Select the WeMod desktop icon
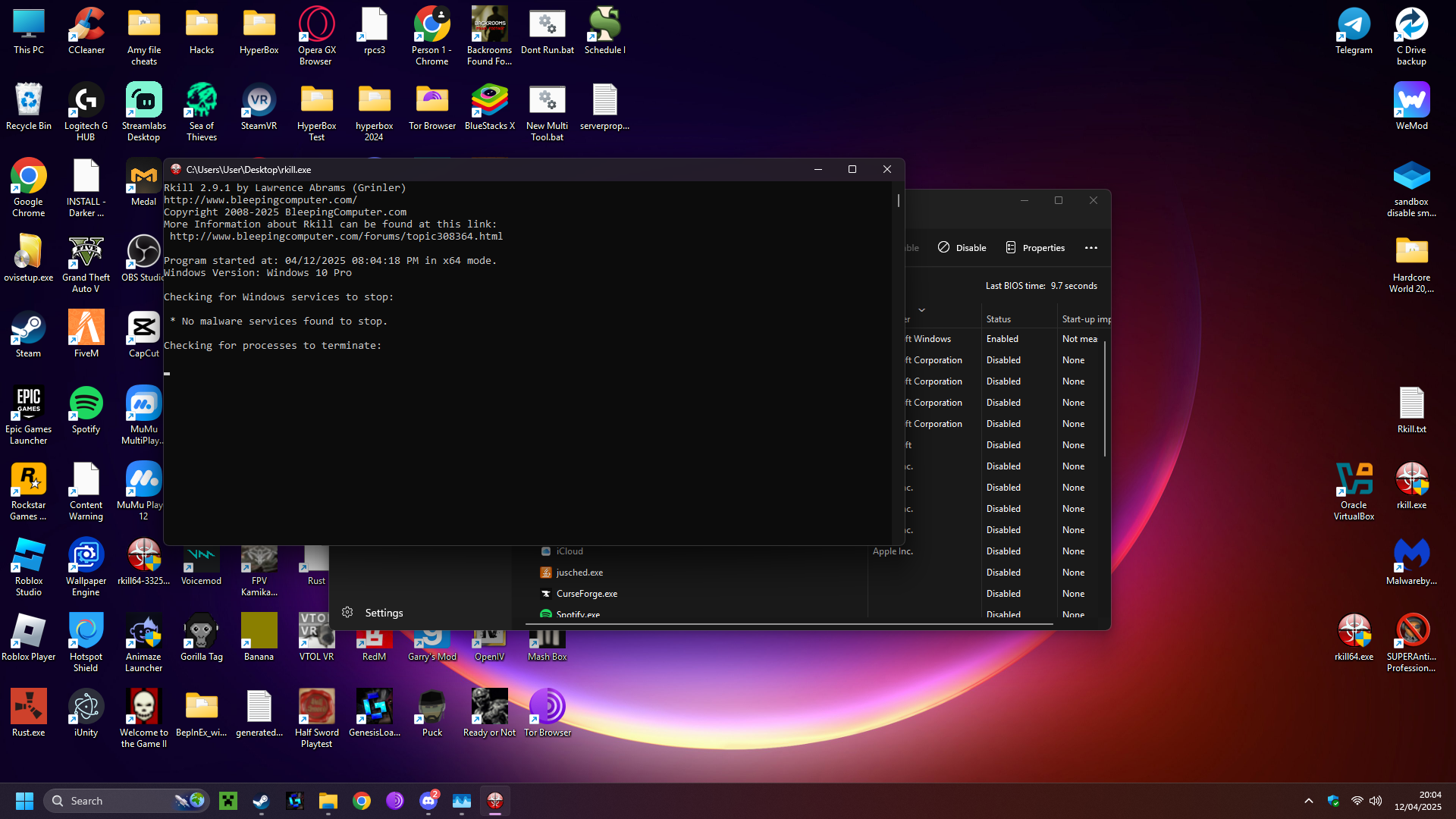Image resolution: width=1456 pixels, height=819 pixels. pyautogui.click(x=1411, y=107)
